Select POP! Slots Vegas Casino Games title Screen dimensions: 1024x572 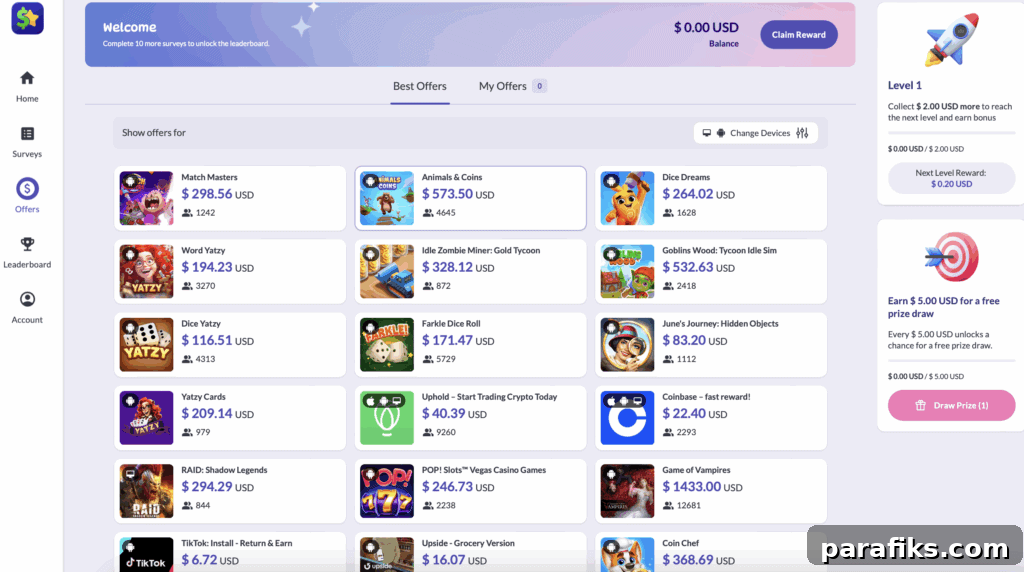tap(484, 469)
